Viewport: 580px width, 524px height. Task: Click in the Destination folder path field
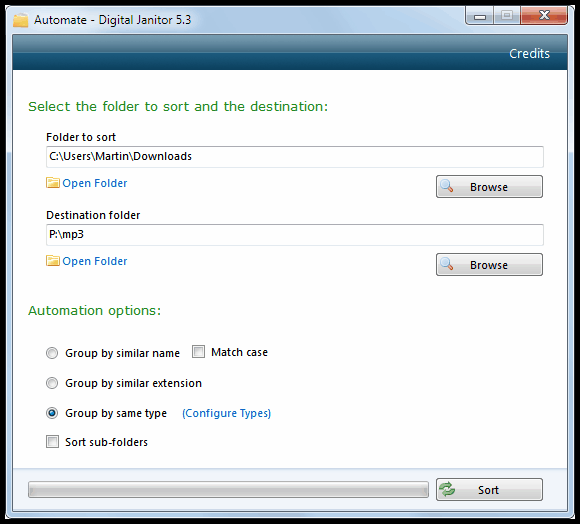coord(295,235)
